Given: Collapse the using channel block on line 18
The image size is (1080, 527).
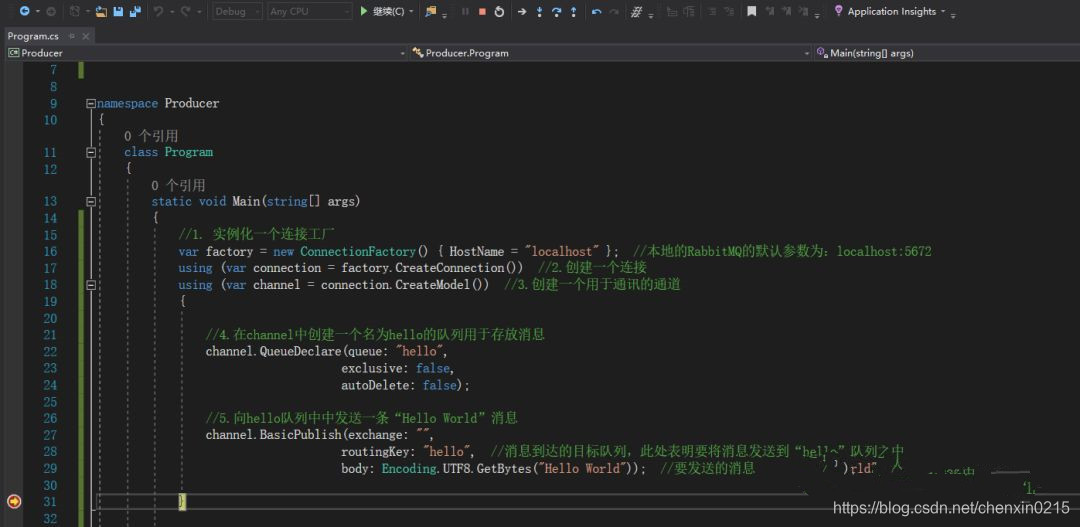Looking at the screenshot, I should tap(90, 285).
